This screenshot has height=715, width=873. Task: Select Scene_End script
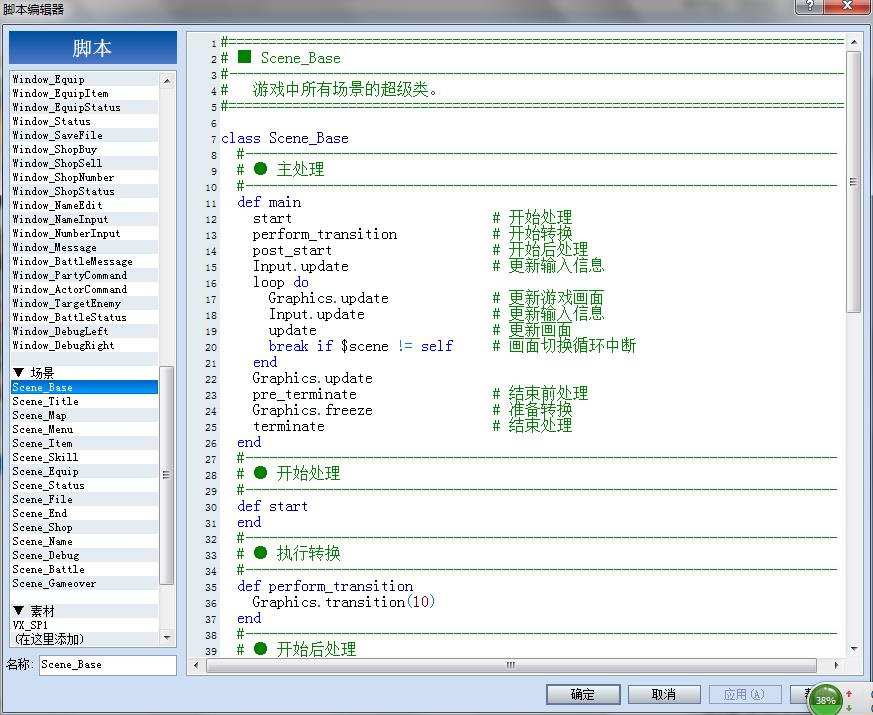click(x=85, y=513)
